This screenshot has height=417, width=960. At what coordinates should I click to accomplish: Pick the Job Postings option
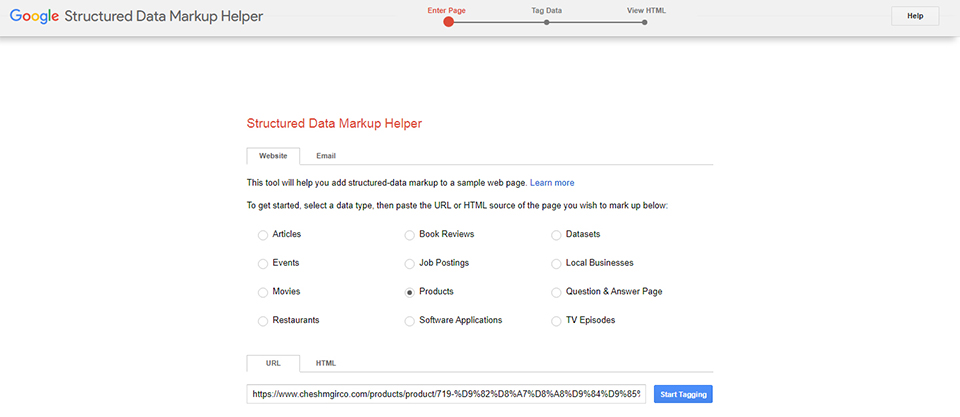pos(410,264)
